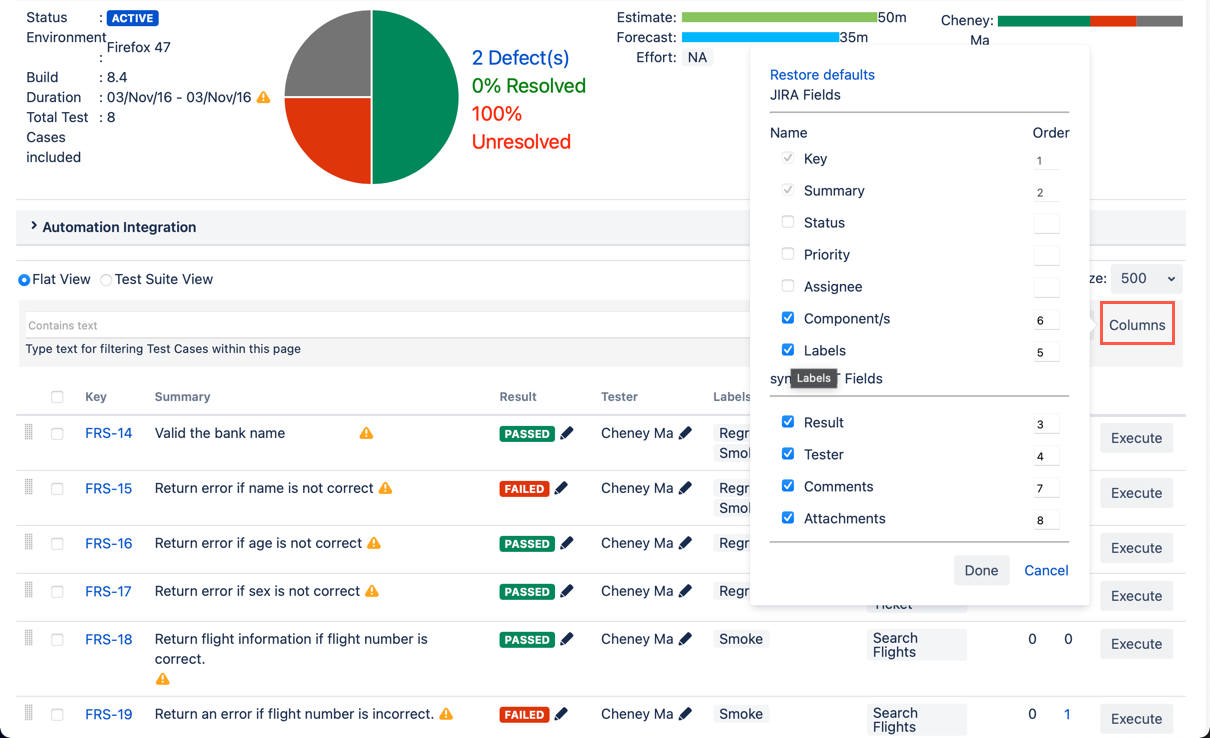Open the page size 500 dropdown
1210x738 pixels.
click(1146, 279)
